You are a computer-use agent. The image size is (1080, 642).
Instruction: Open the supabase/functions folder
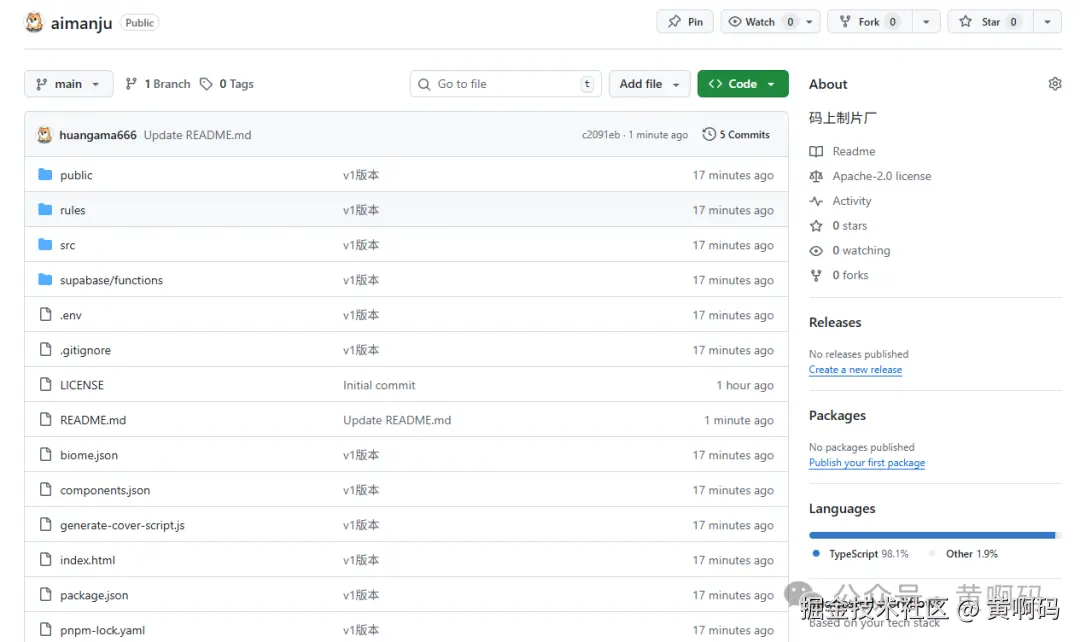point(112,280)
